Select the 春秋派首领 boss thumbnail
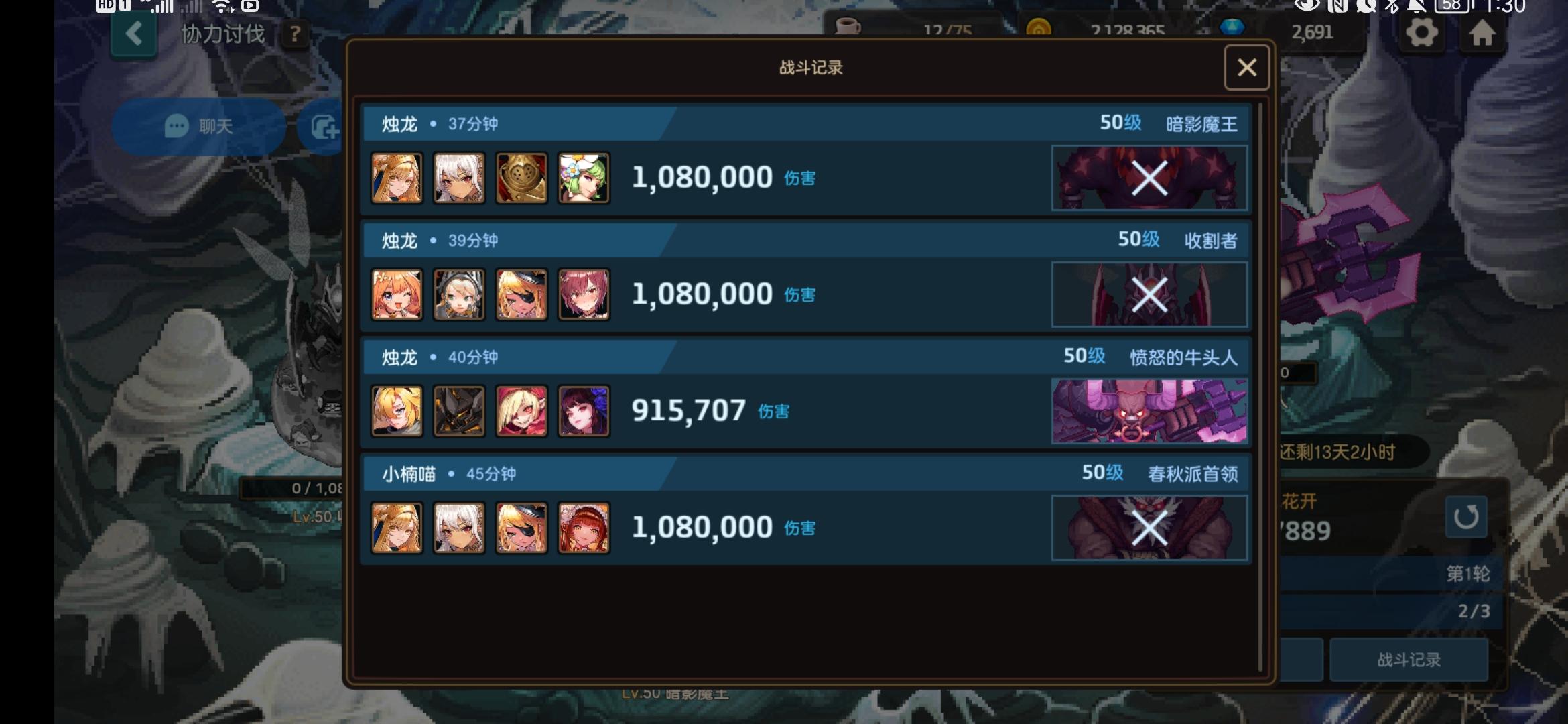 click(1149, 528)
